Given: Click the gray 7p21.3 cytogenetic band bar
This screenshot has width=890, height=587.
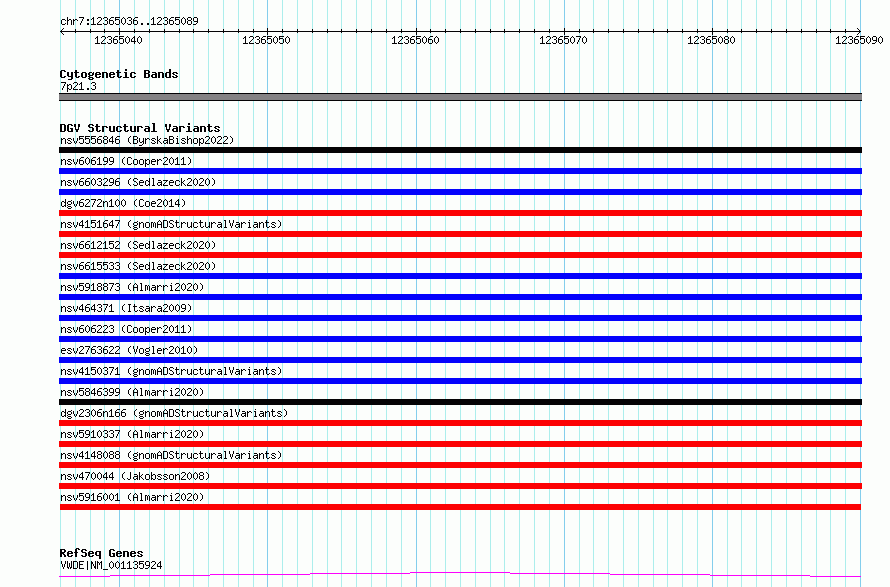Looking at the screenshot, I should tap(460, 97).
